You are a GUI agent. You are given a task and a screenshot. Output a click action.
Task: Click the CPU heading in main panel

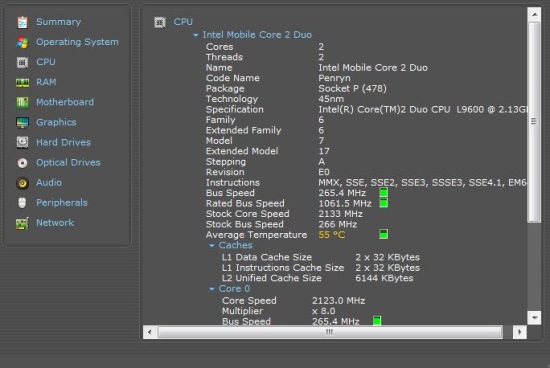coord(183,22)
